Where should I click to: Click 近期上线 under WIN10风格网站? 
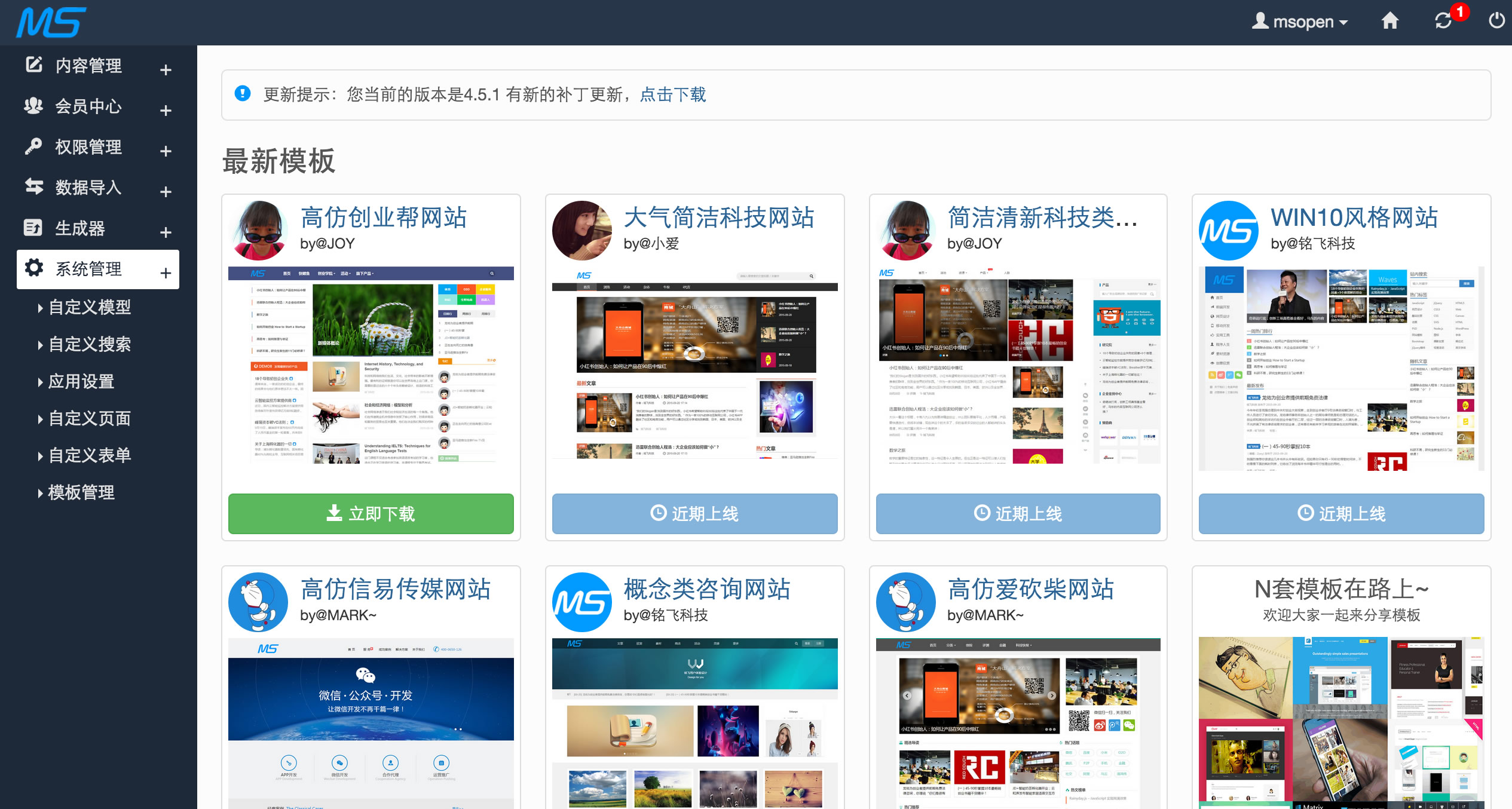pos(1341,513)
